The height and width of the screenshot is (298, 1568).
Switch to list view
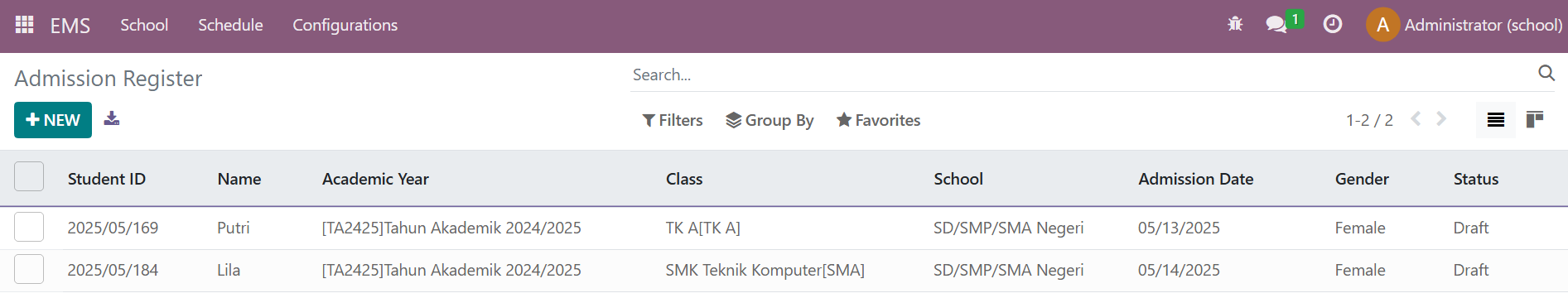pos(1496,120)
